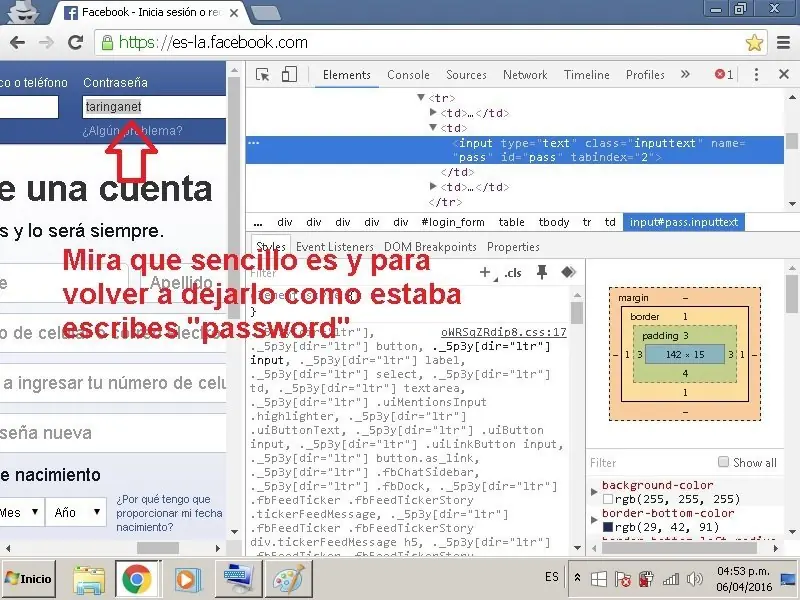Open oWRSqZRdip8.css:17 source link

(504, 332)
